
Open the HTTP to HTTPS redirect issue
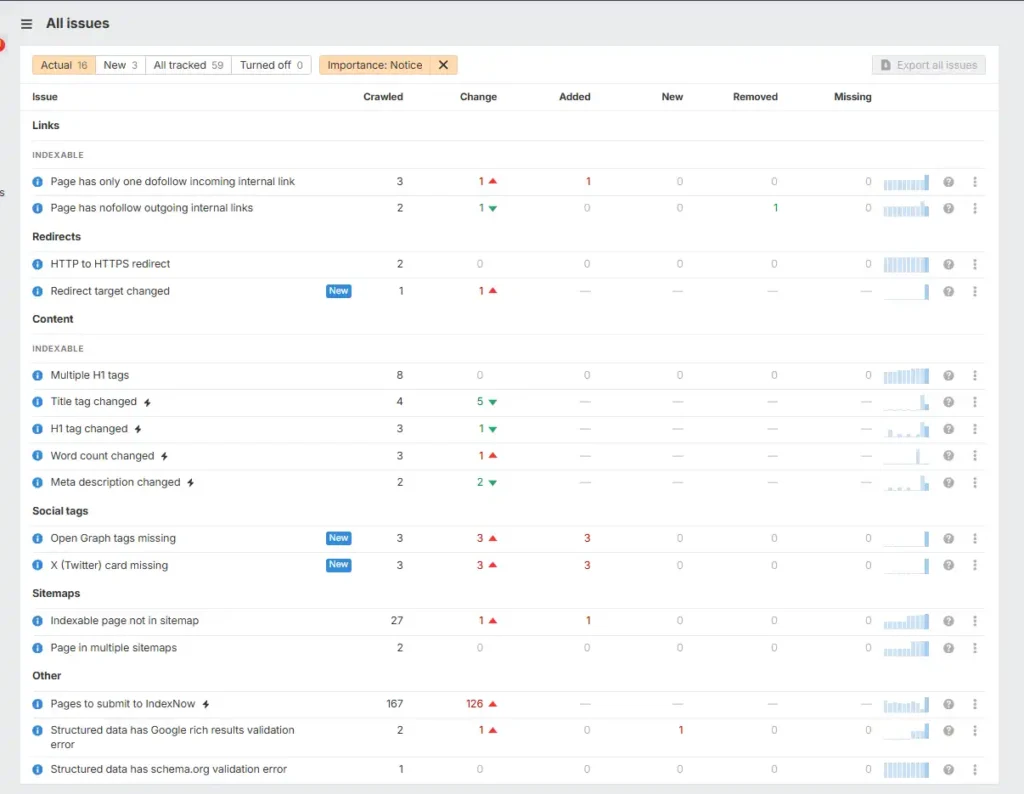click(x=110, y=264)
